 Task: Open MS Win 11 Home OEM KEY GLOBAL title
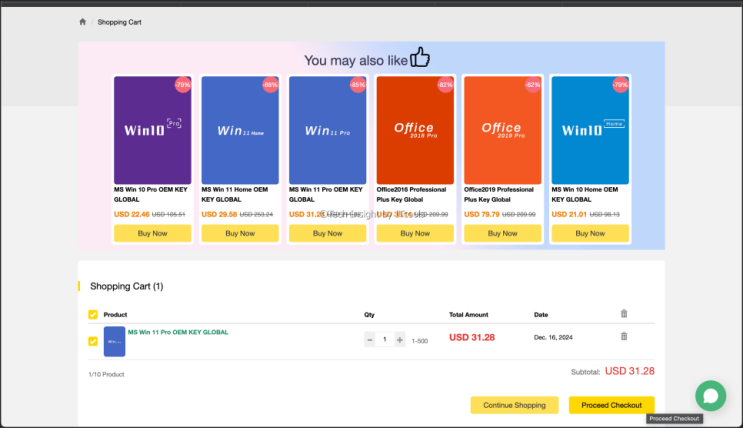click(235, 194)
